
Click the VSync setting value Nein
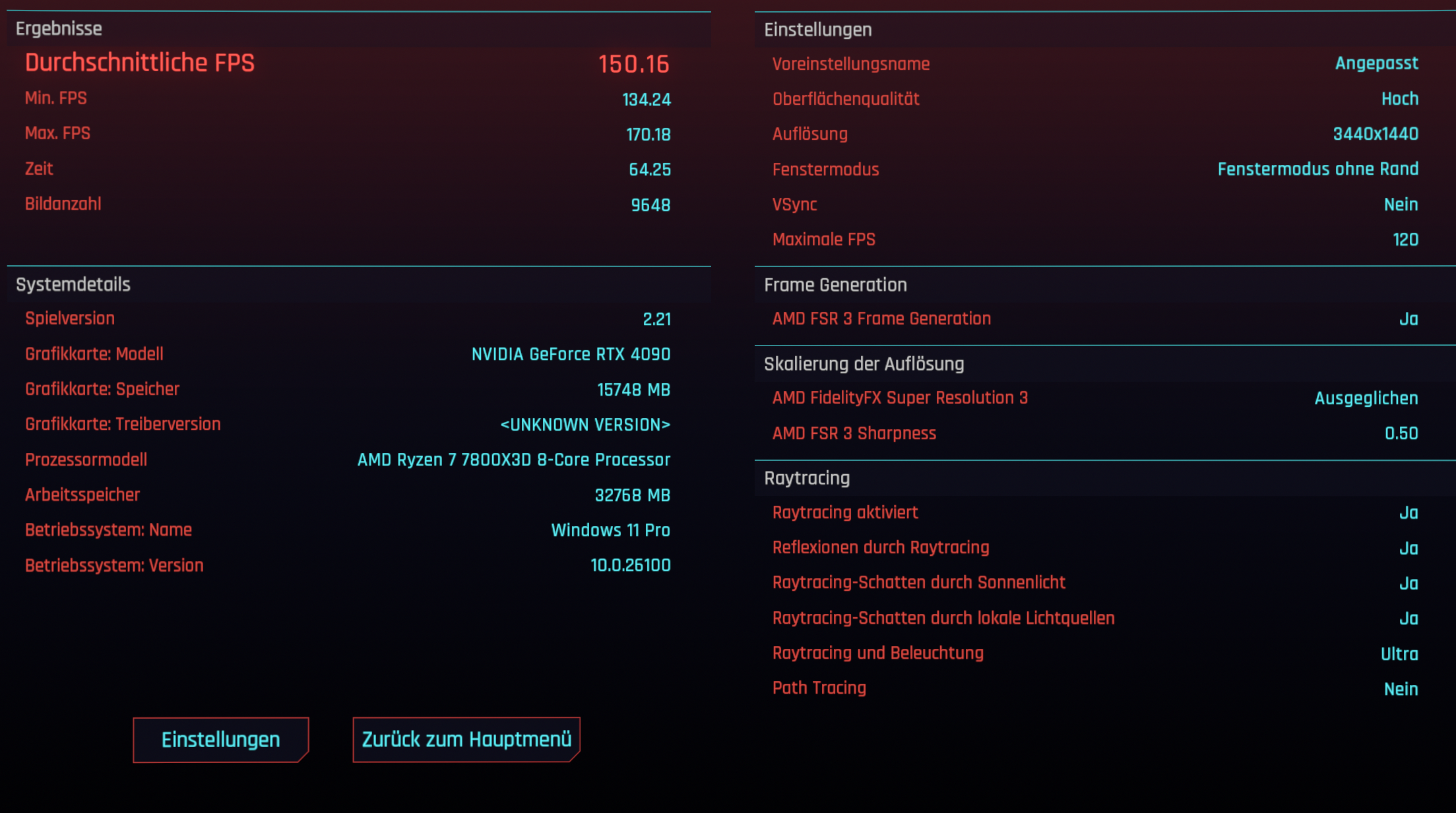click(x=1400, y=204)
